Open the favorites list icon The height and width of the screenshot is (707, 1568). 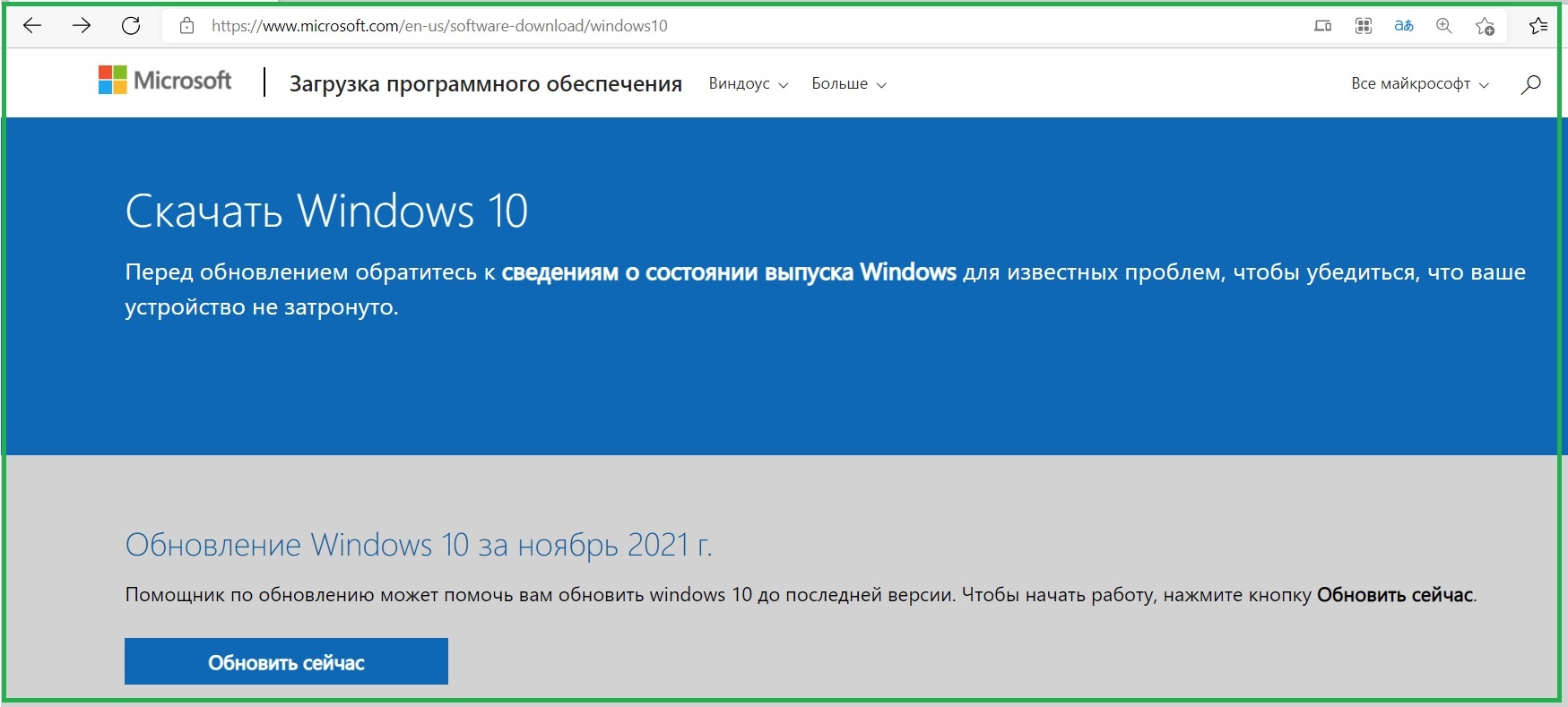tap(1538, 26)
